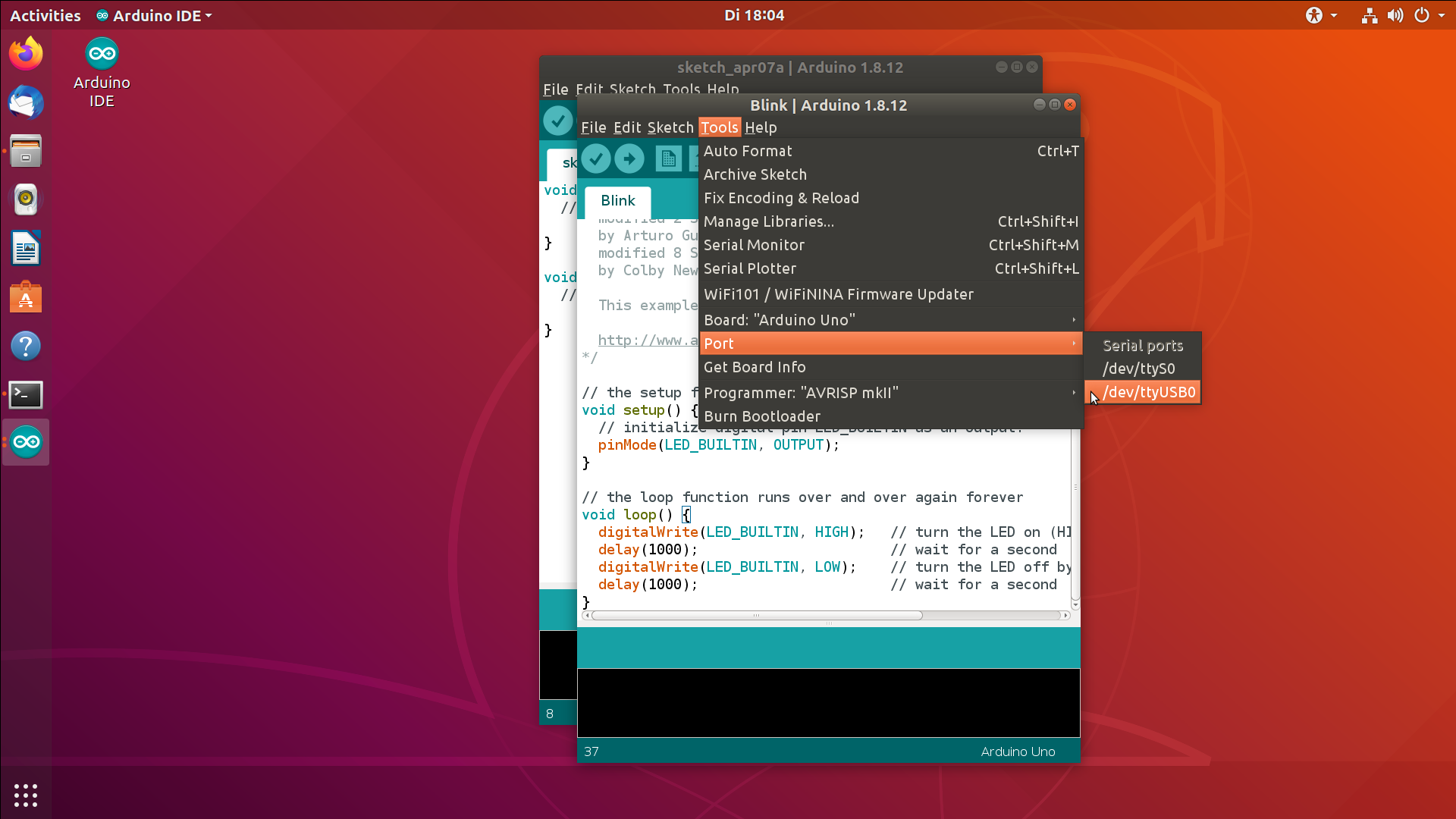Select /dev/ttyUSB0 serial port
1456x819 pixels.
pos(1143,392)
